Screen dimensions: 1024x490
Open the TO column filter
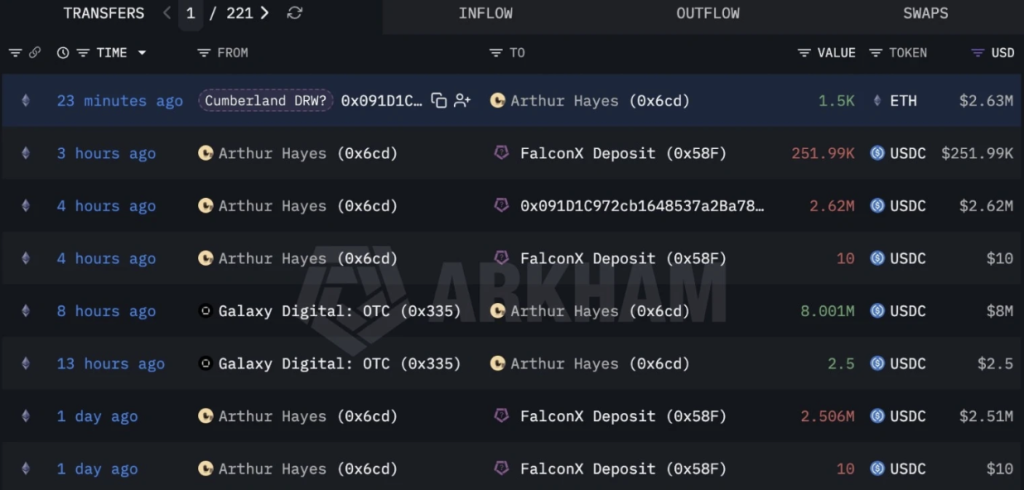(496, 53)
